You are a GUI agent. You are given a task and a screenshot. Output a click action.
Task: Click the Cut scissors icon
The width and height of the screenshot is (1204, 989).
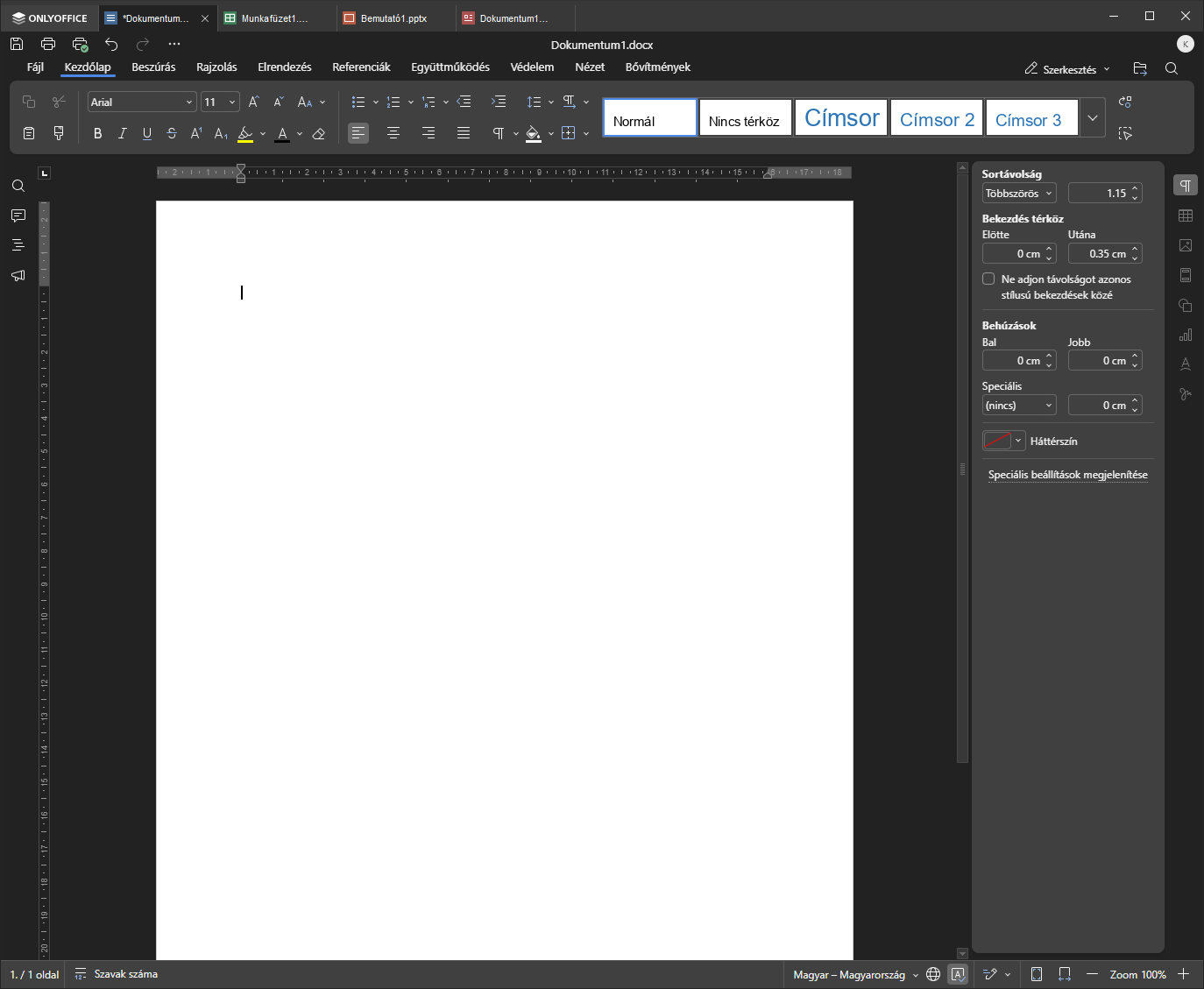pos(59,102)
